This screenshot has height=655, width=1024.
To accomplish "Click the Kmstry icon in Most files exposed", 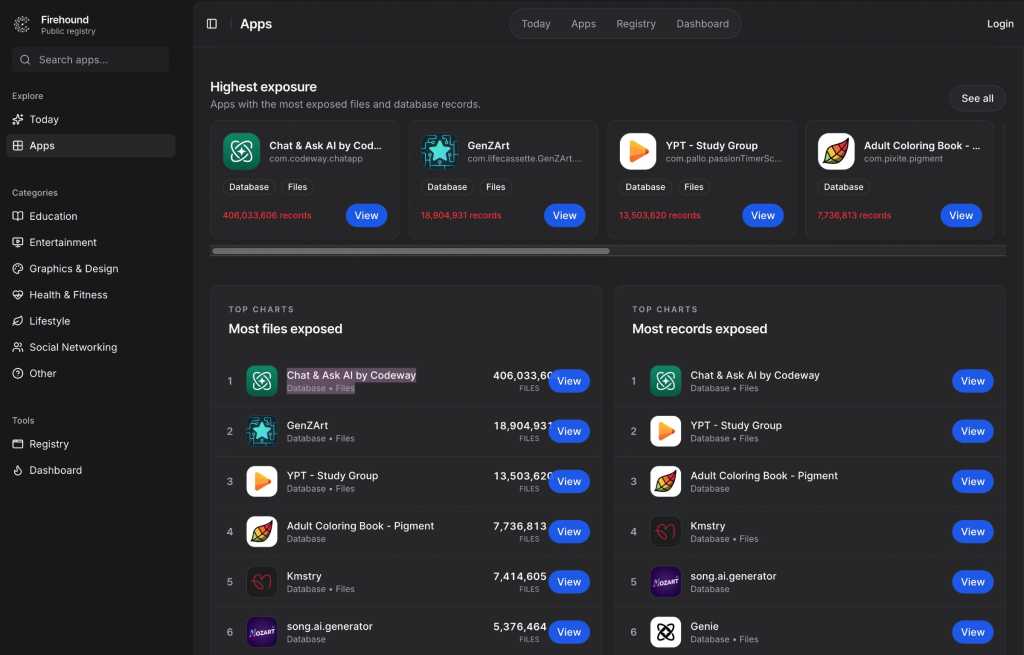I will [262, 582].
